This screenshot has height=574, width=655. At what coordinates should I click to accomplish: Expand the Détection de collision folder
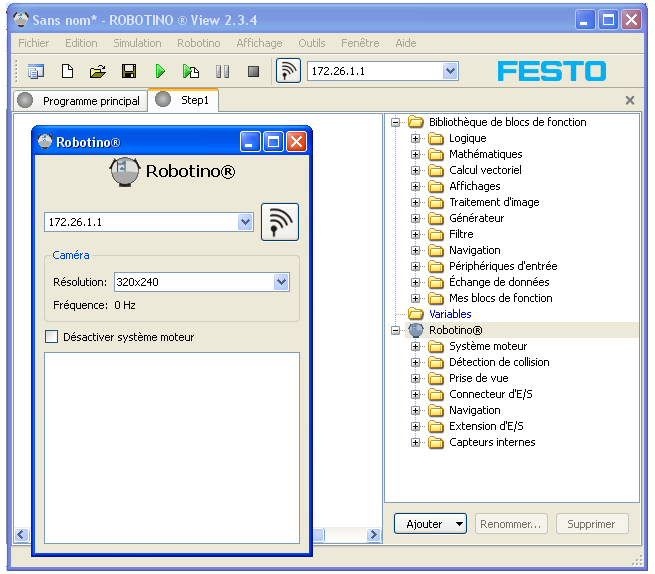[415, 363]
